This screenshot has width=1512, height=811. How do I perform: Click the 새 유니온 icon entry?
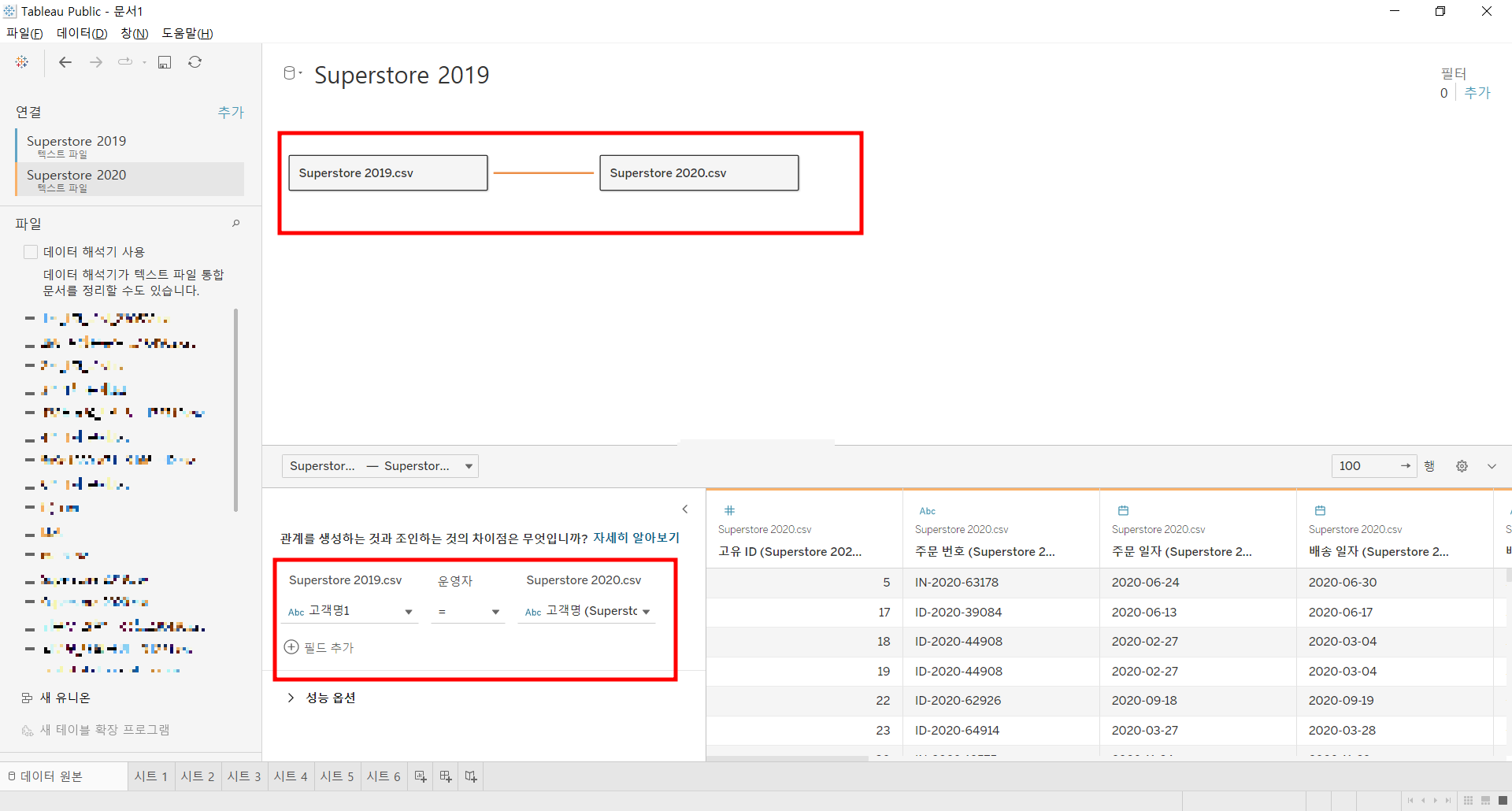pos(55,698)
